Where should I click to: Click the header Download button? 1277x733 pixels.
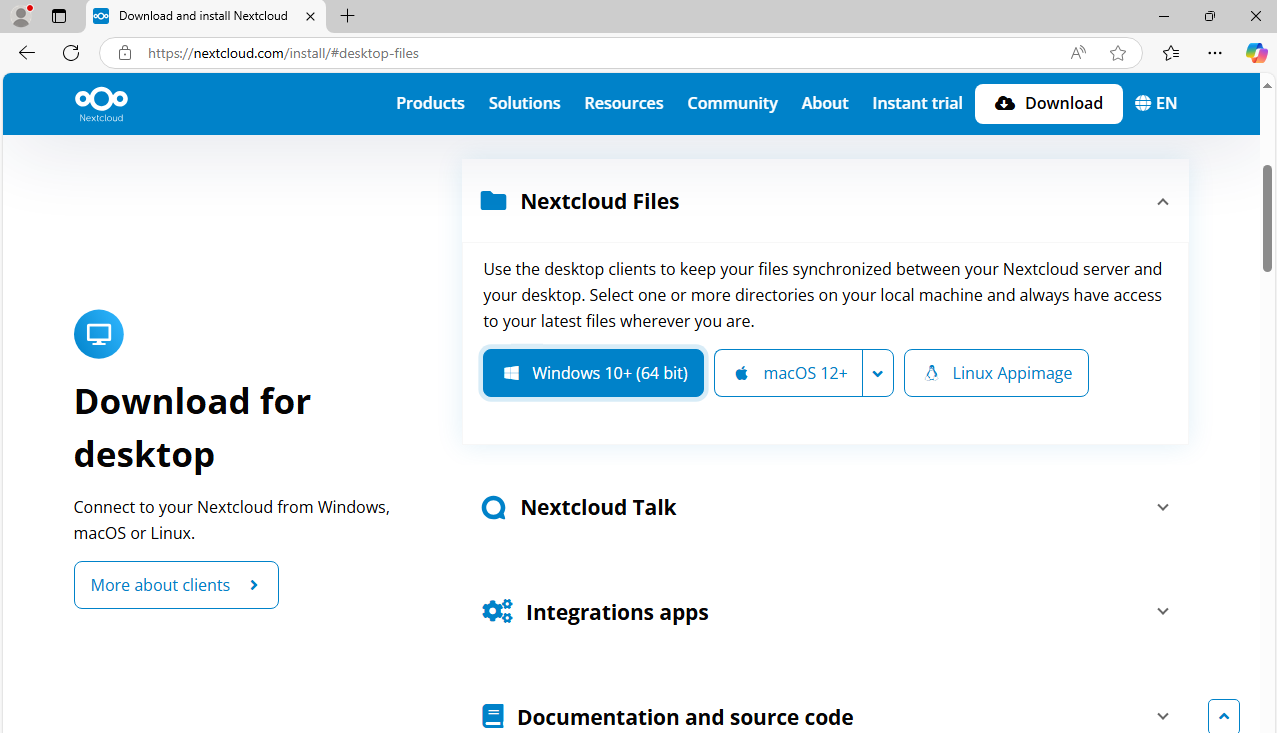coord(1049,103)
